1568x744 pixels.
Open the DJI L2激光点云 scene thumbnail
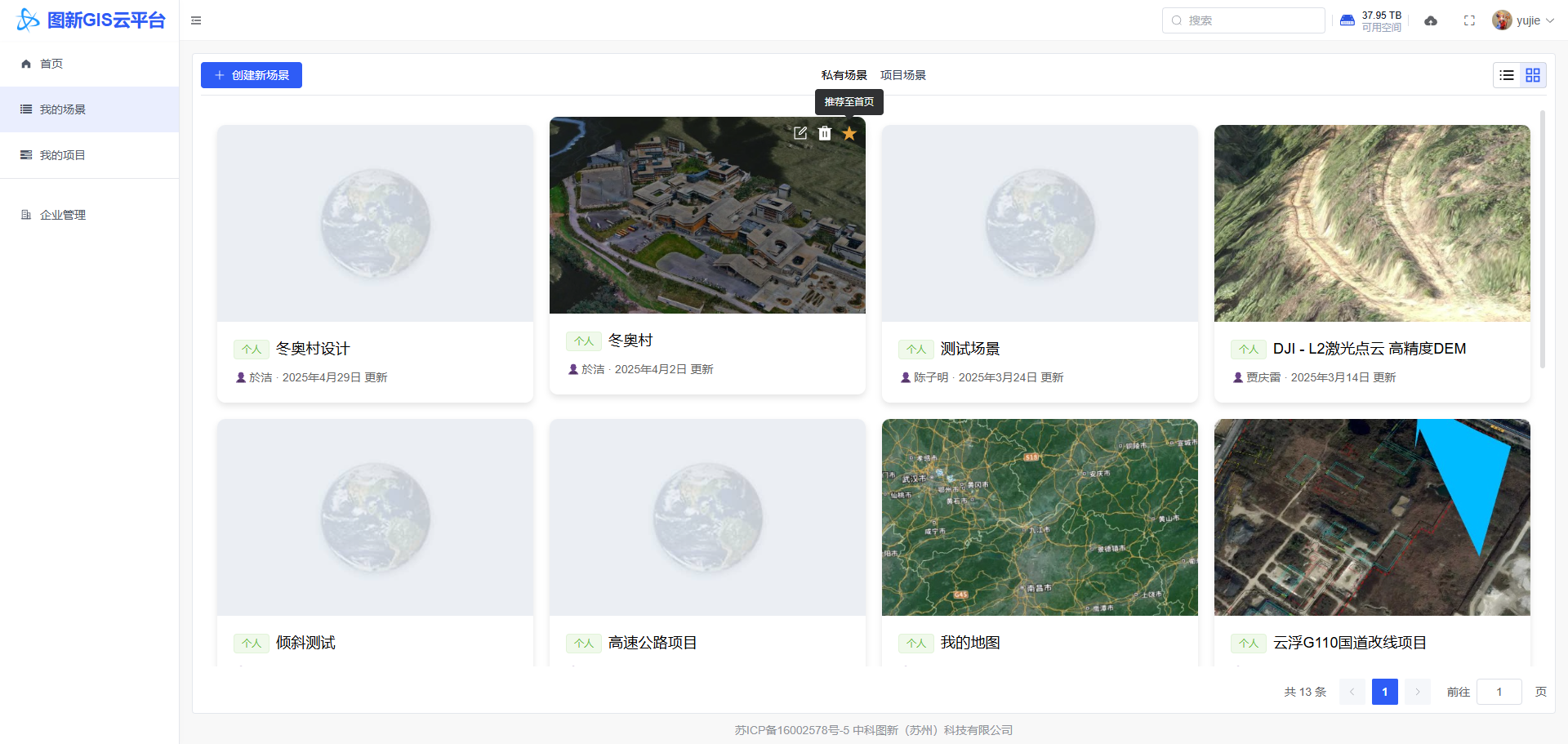click(x=1372, y=223)
